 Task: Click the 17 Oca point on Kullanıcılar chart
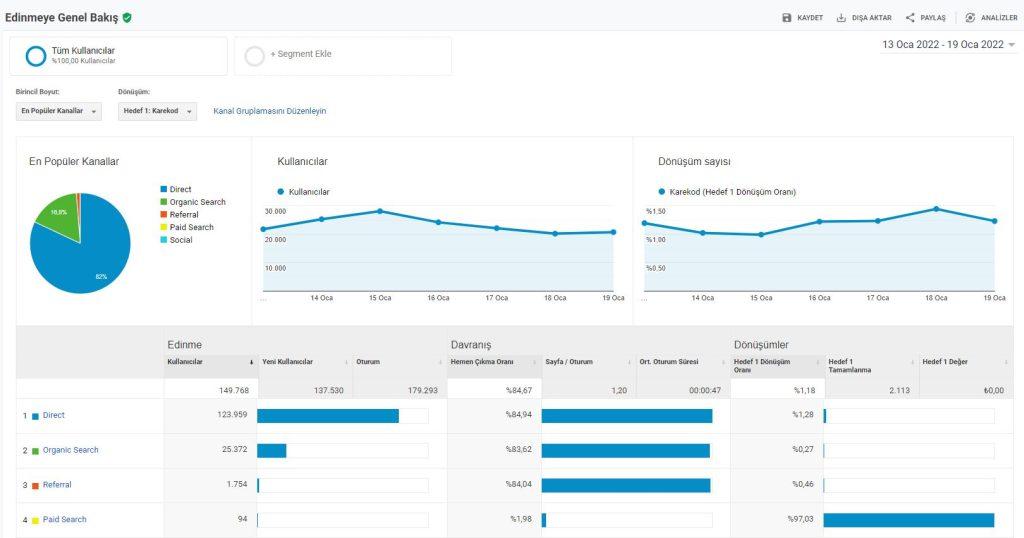pyautogui.click(x=497, y=228)
